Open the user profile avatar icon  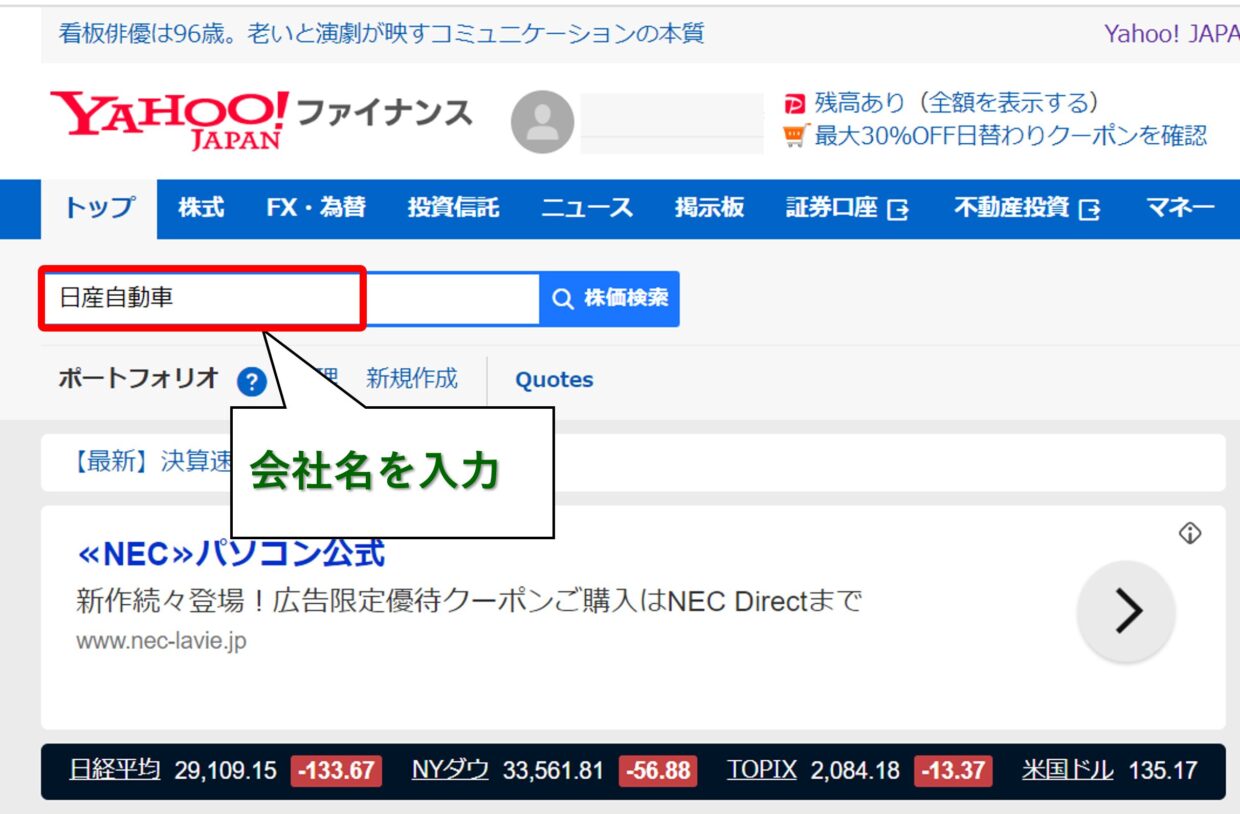click(x=542, y=122)
